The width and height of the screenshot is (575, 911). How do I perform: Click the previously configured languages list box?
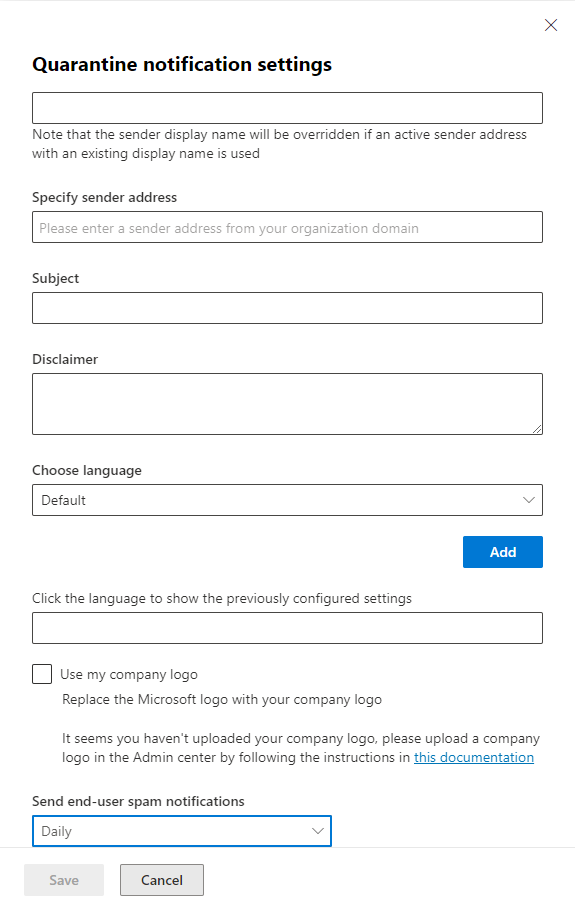[288, 628]
